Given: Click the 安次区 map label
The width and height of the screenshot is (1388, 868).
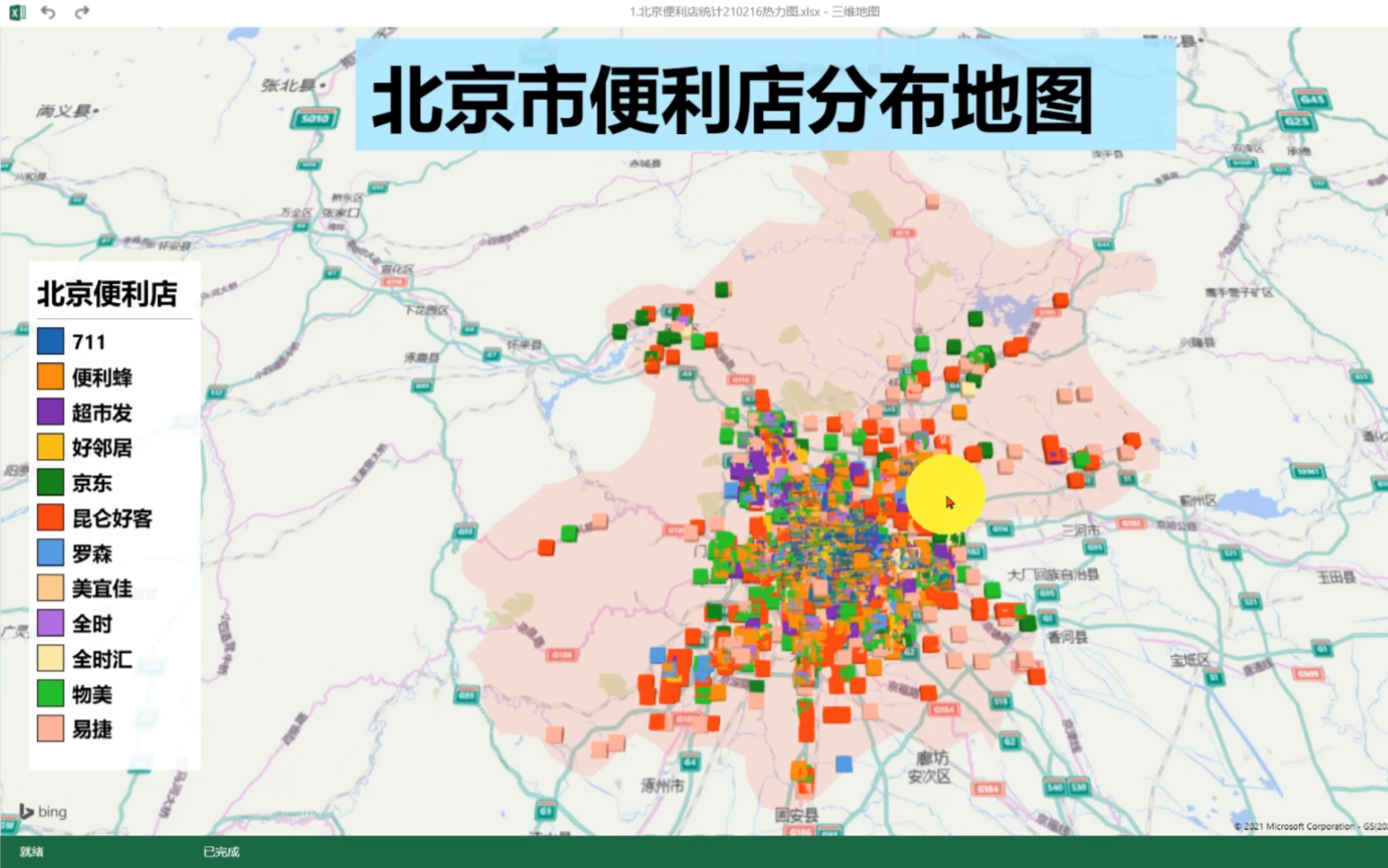Looking at the screenshot, I should [930, 776].
